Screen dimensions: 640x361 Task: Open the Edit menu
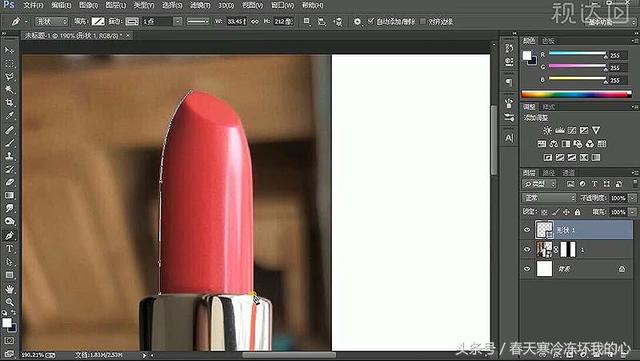(62, 5)
